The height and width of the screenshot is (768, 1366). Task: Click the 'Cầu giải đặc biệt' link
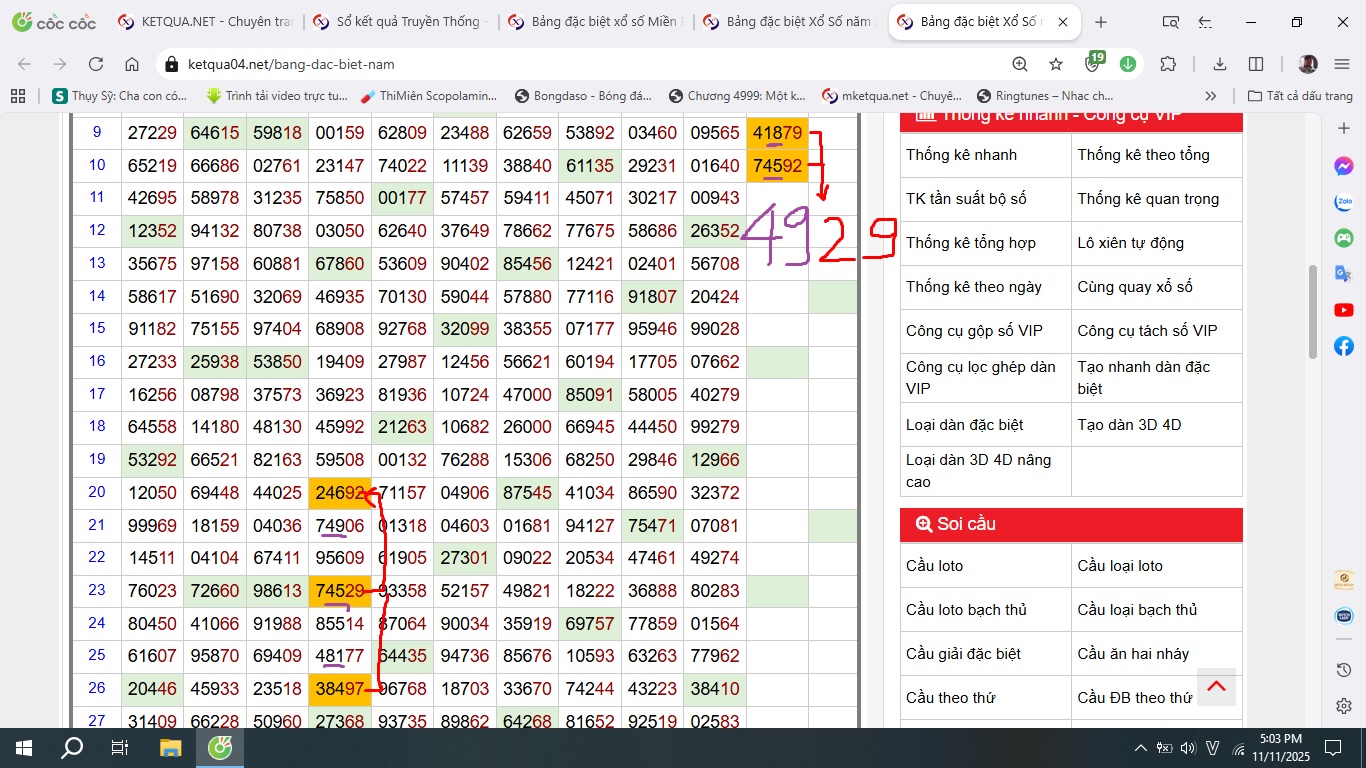tap(963, 654)
